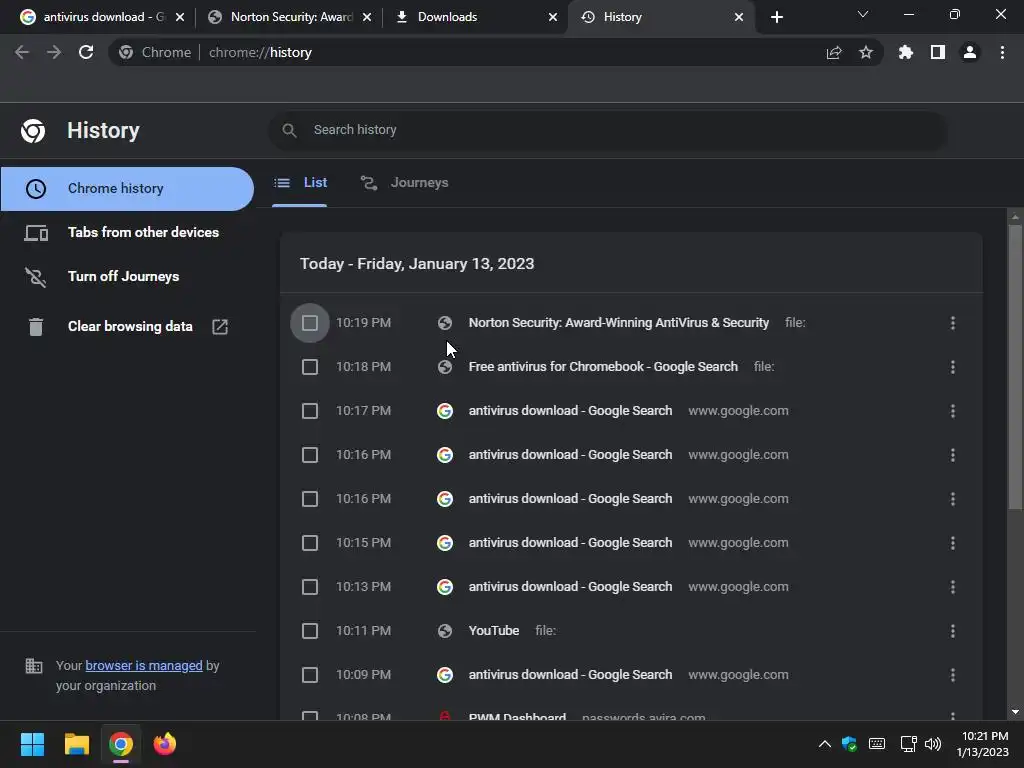Click the scrollbar down arrow
Image resolution: width=1024 pixels, height=768 pixels.
click(x=1015, y=712)
